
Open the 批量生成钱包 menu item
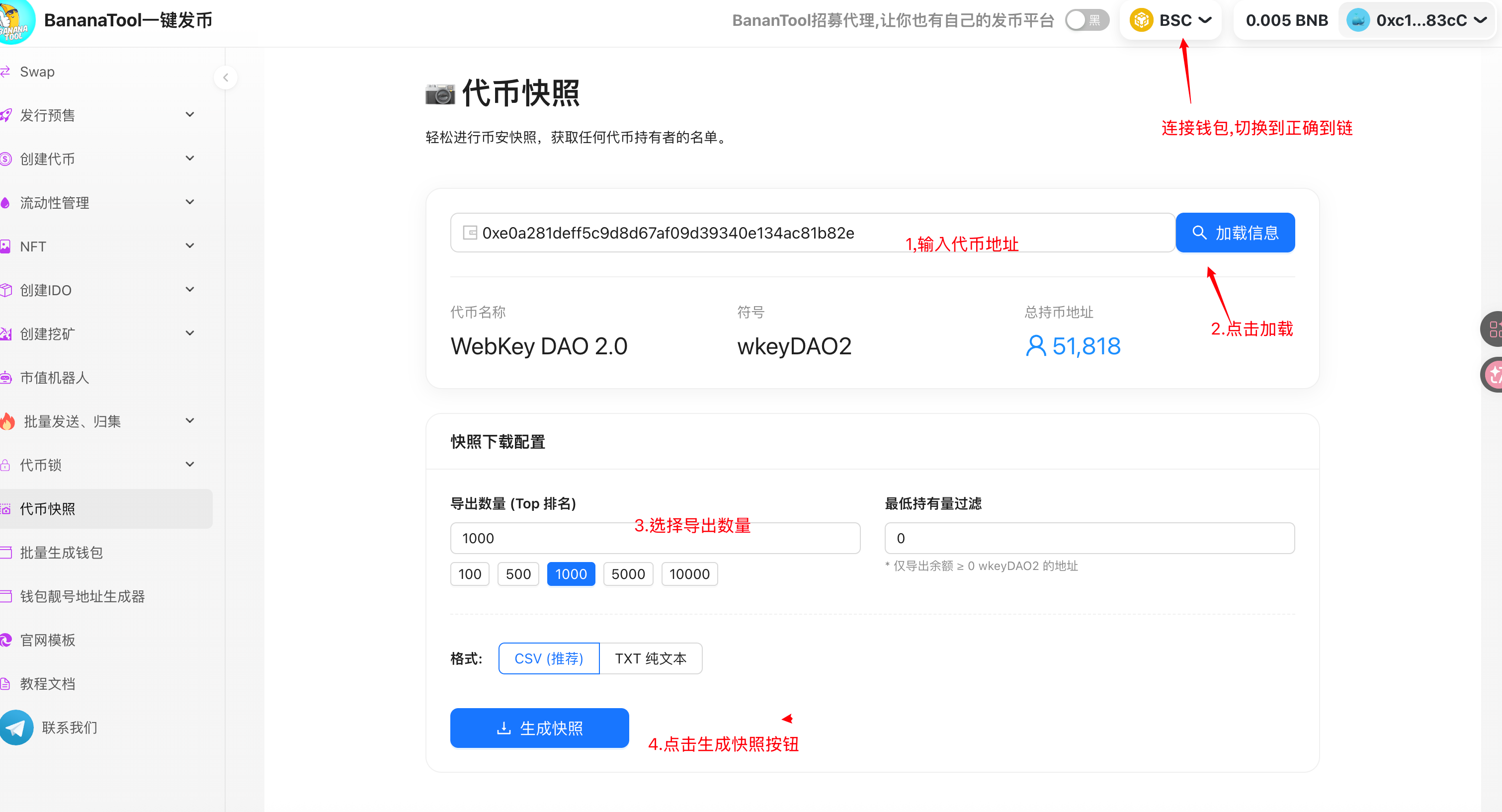click(61, 552)
